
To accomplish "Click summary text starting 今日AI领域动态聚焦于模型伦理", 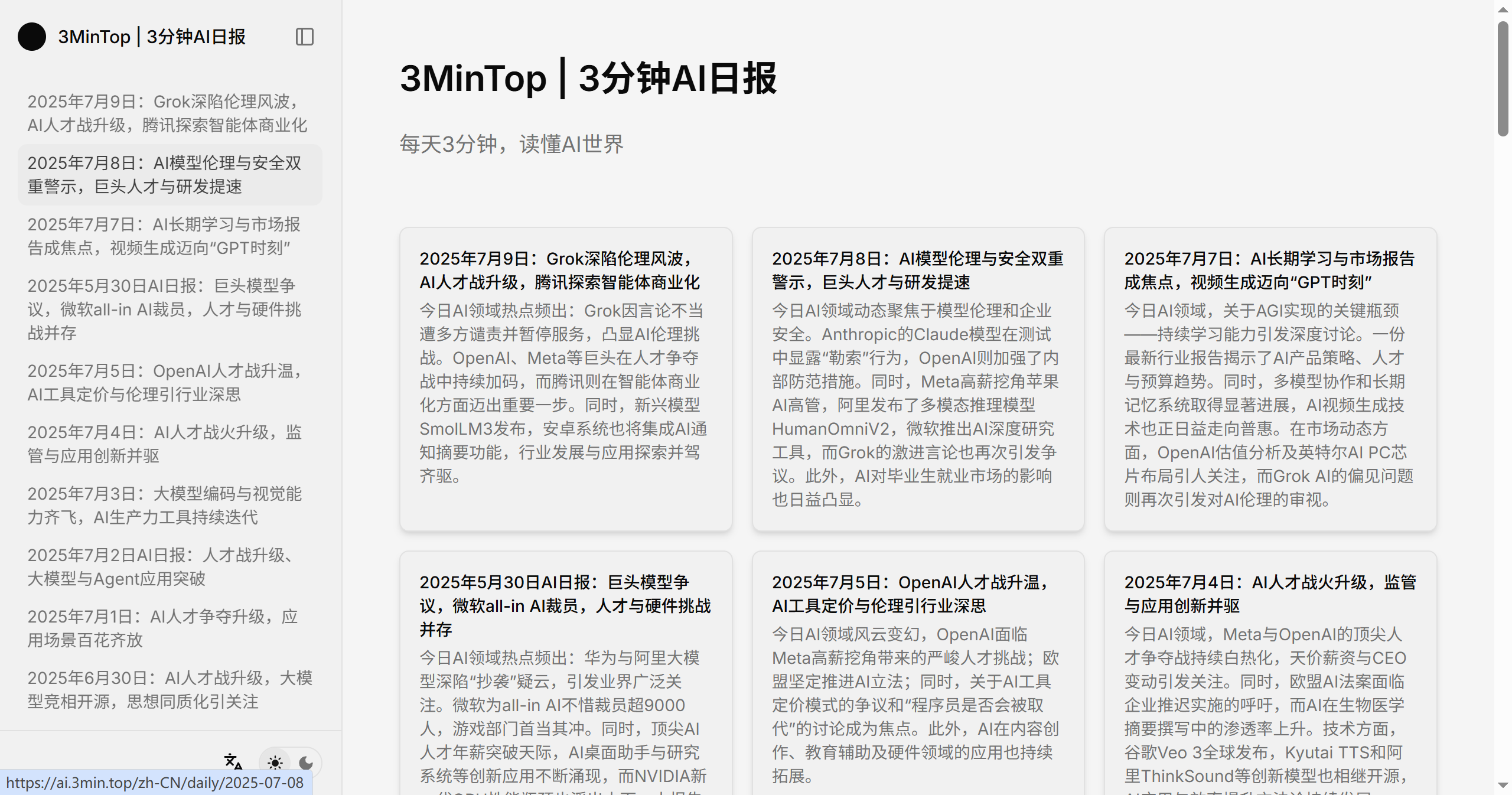I will tap(915, 405).
